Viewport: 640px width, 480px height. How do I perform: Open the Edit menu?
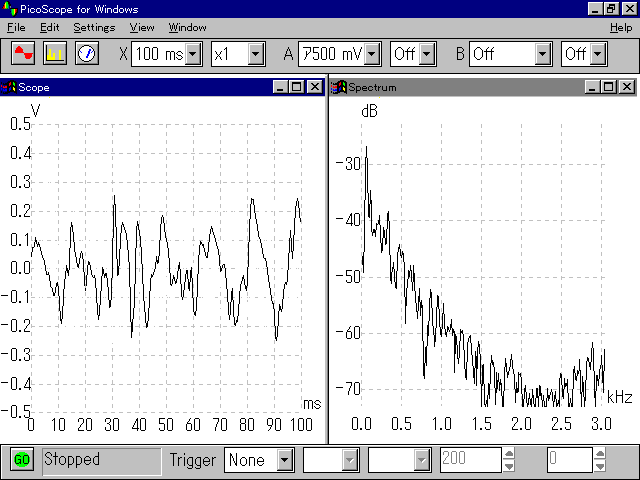[x=49, y=27]
